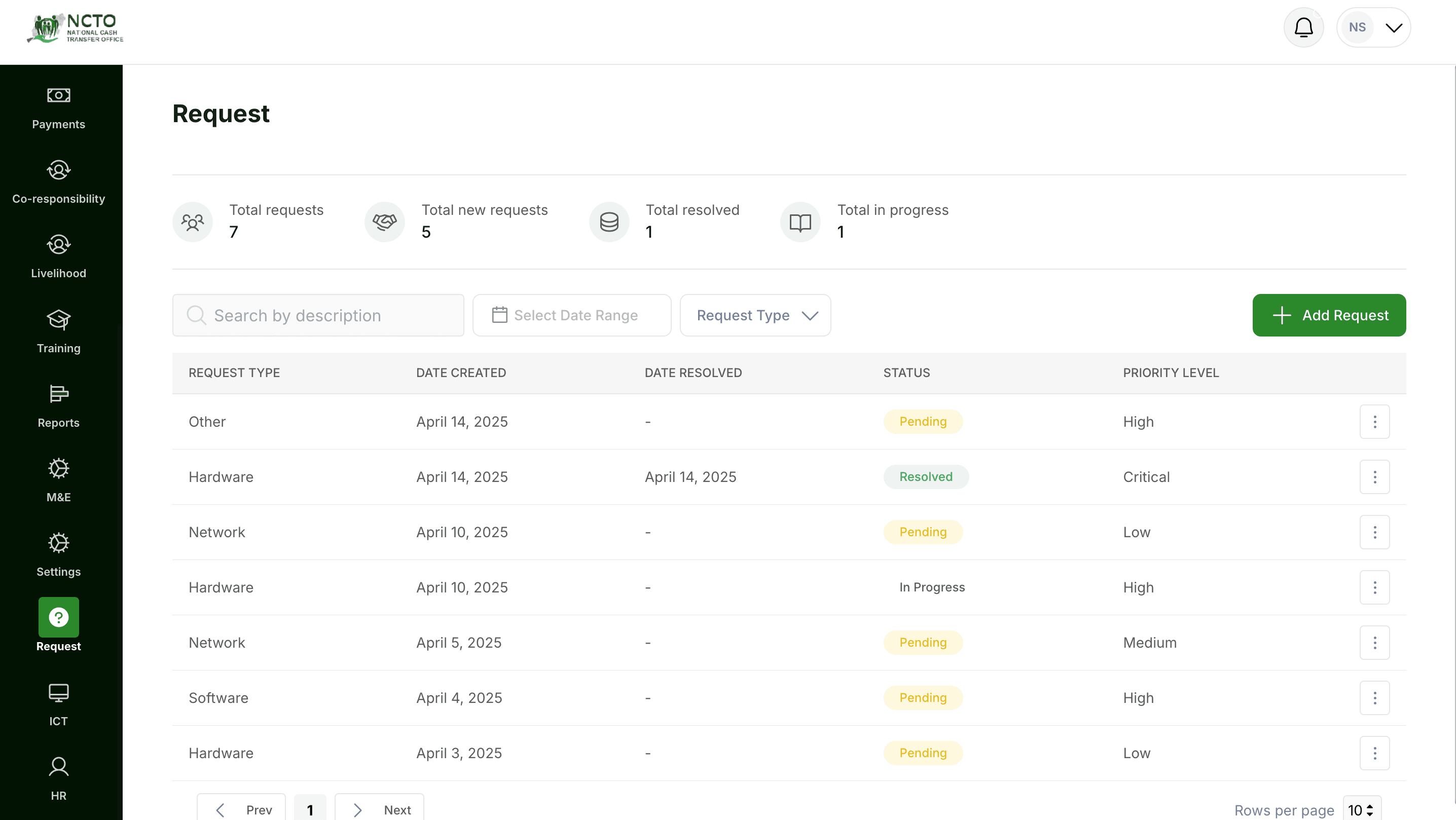Click the DATE CREATED column header
Image resolution: width=1456 pixels, height=820 pixels.
(461, 373)
